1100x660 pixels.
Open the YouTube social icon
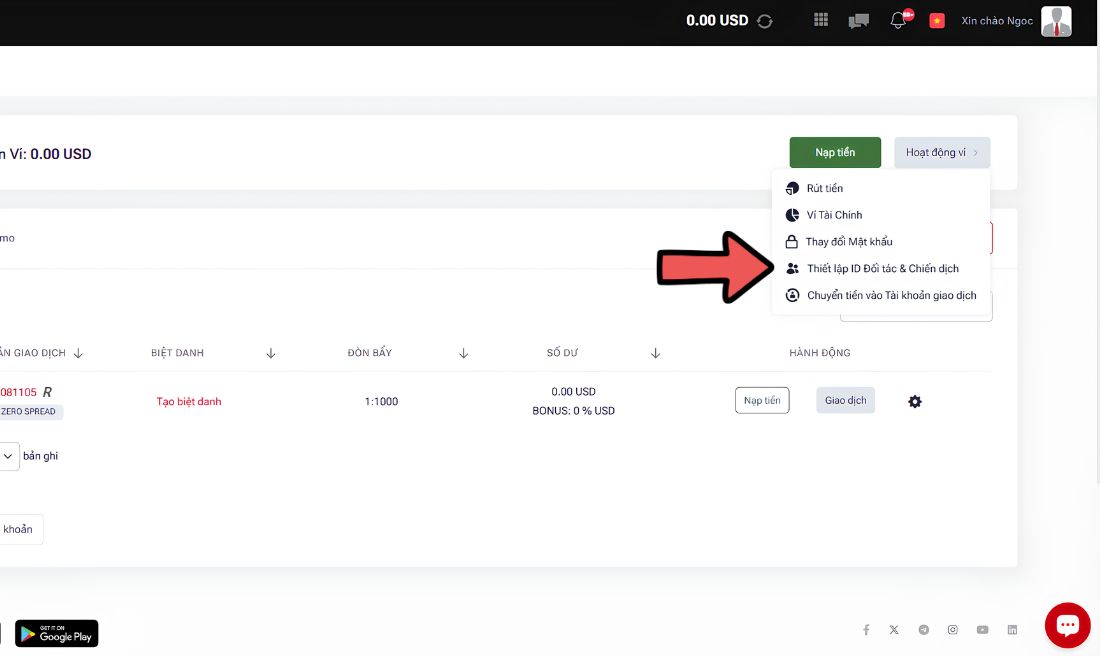982,630
